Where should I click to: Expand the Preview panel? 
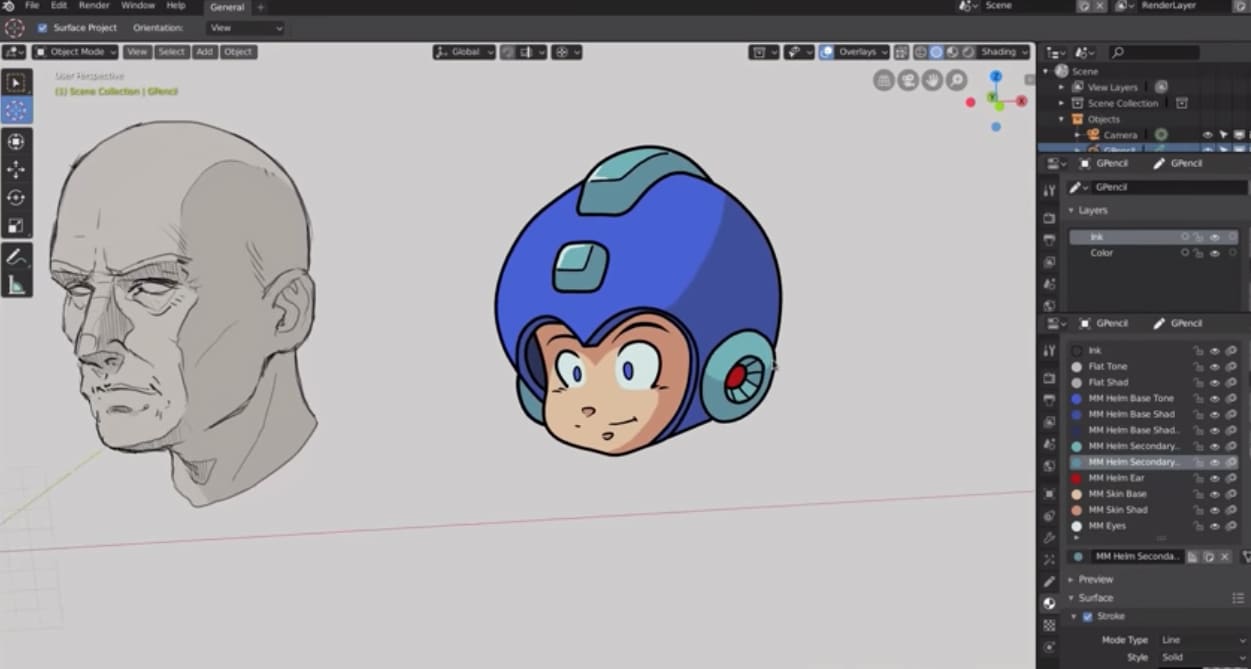(x=1095, y=579)
